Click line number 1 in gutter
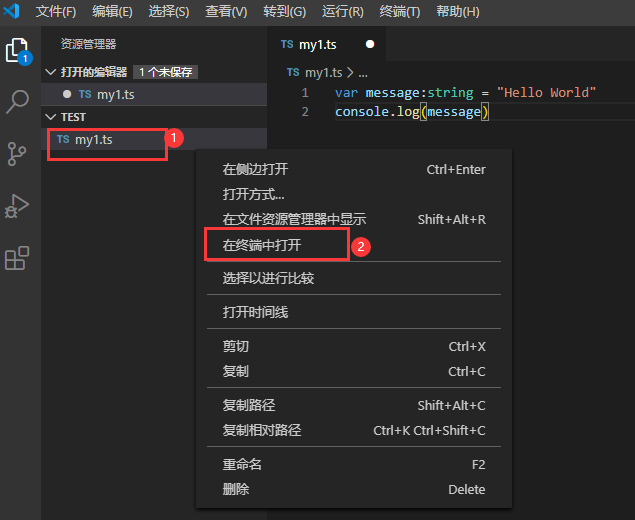This screenshot has width=635, height=520. tap(305, 93)
